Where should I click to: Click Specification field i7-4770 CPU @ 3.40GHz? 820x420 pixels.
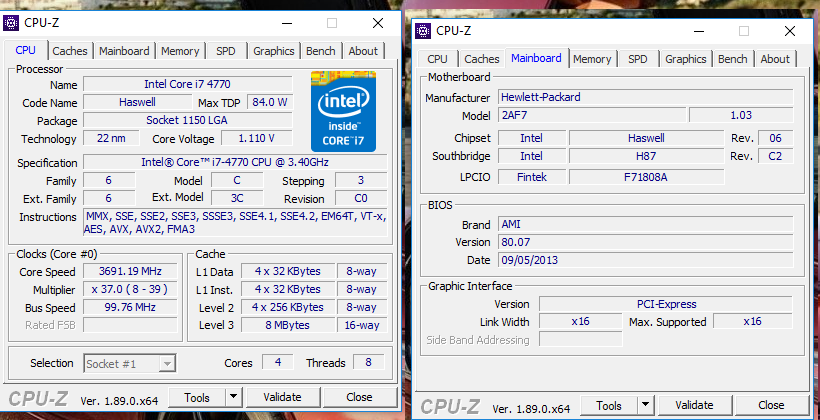235,162
